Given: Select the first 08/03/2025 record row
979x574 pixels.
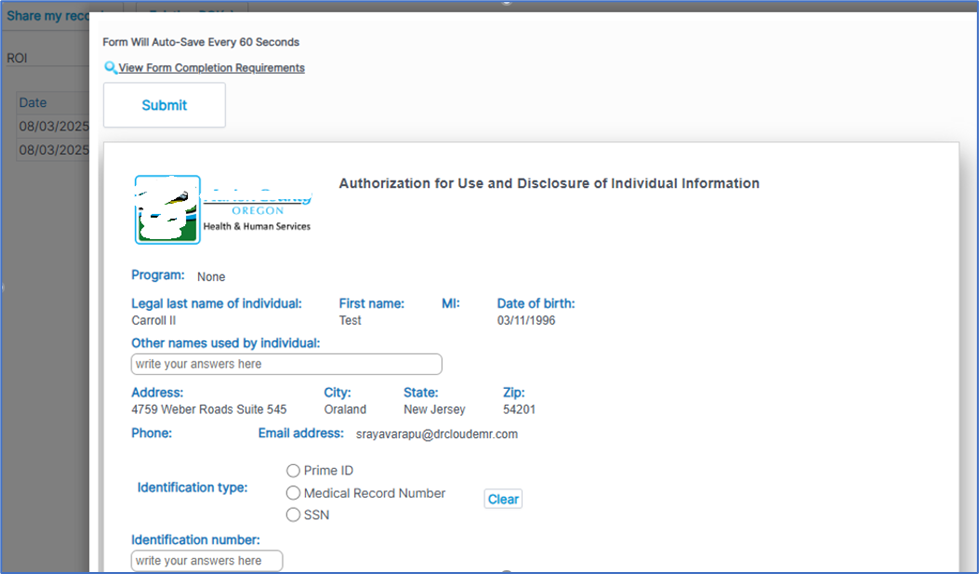Looking at the screenshot, I should click(53, 127).
